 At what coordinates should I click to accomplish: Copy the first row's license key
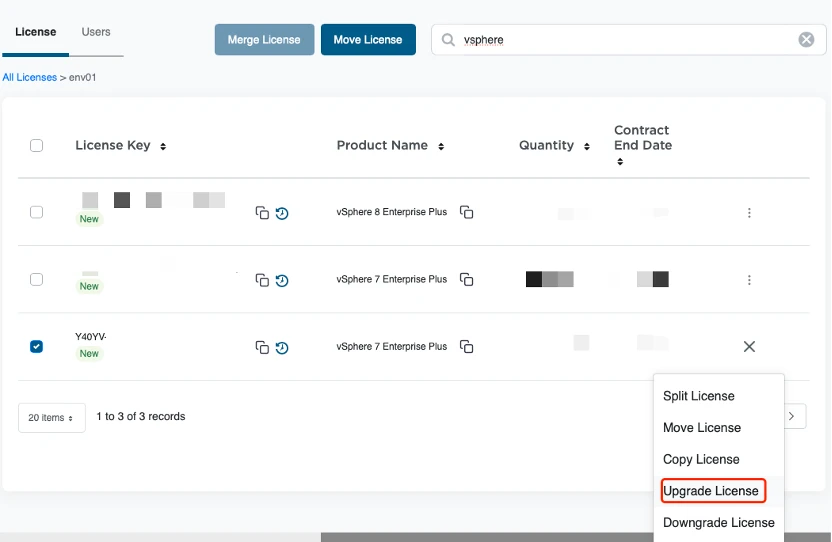tap(262, 212)
